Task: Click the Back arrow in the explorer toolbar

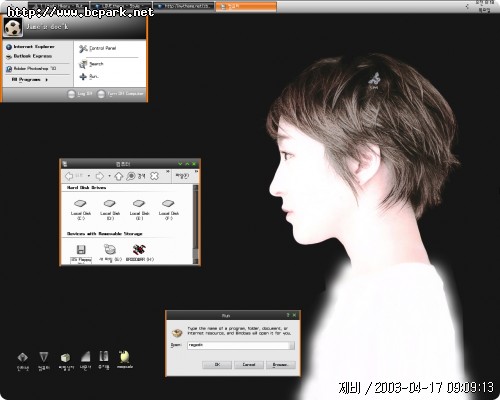Action: 69,176
